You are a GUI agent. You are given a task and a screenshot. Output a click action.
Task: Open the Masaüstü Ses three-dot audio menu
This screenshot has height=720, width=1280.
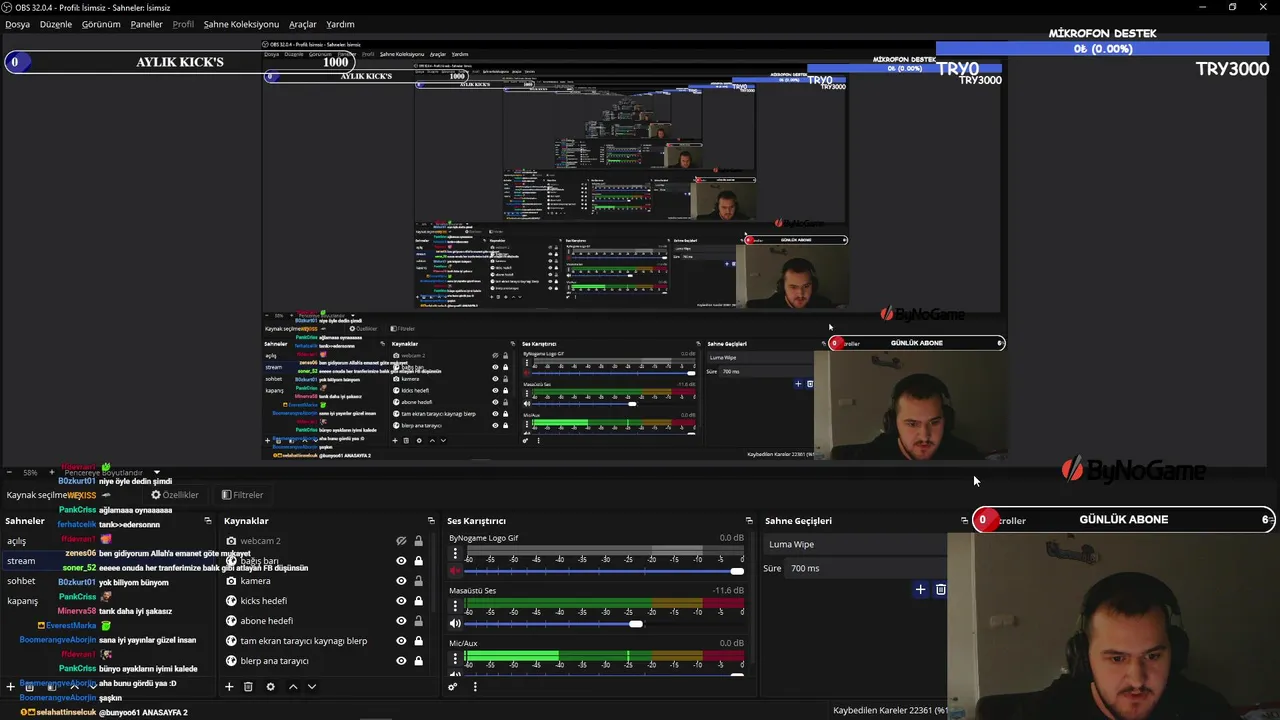pos(455,606)
